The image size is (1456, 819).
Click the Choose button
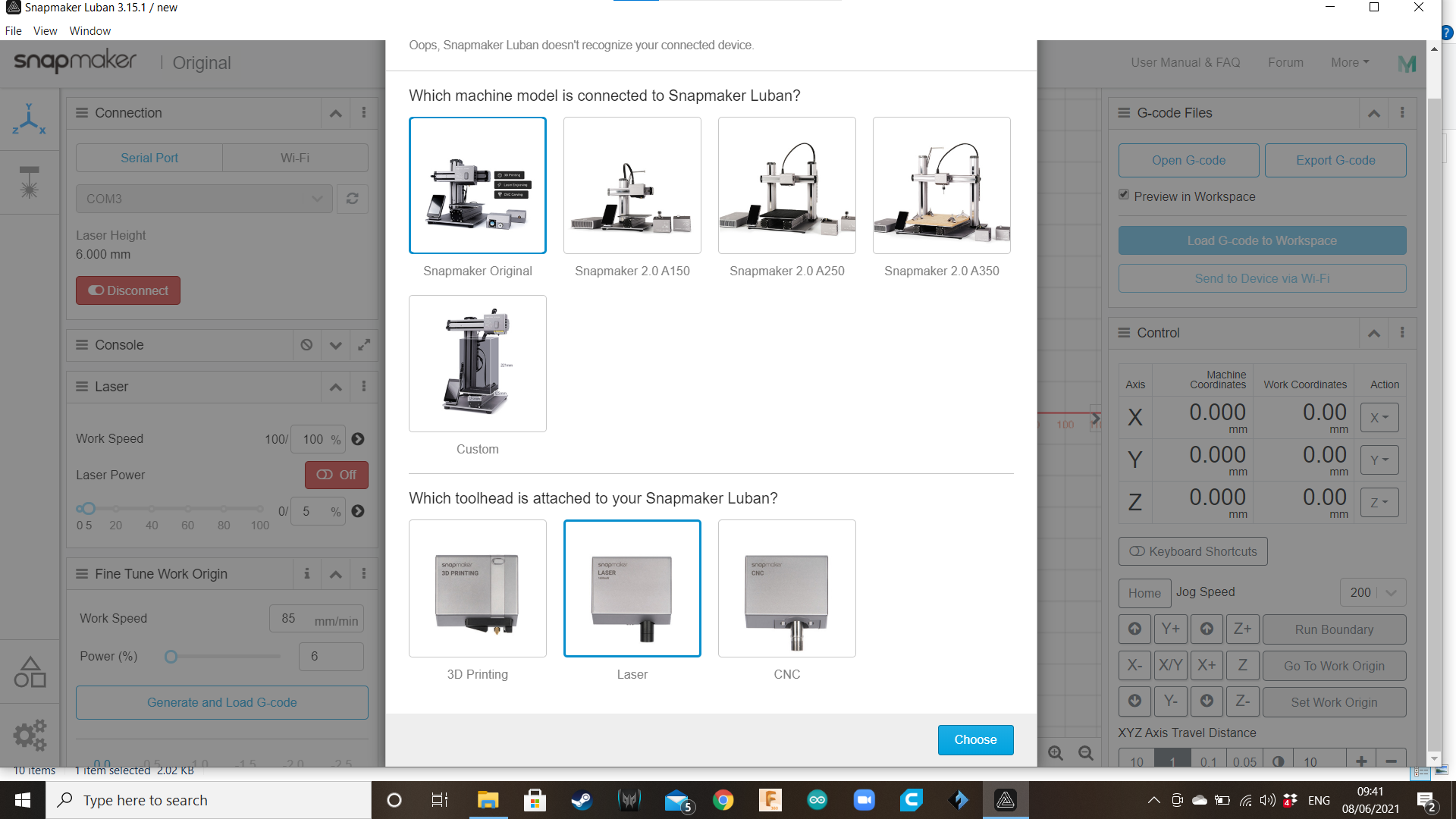[x=975, y=739]
